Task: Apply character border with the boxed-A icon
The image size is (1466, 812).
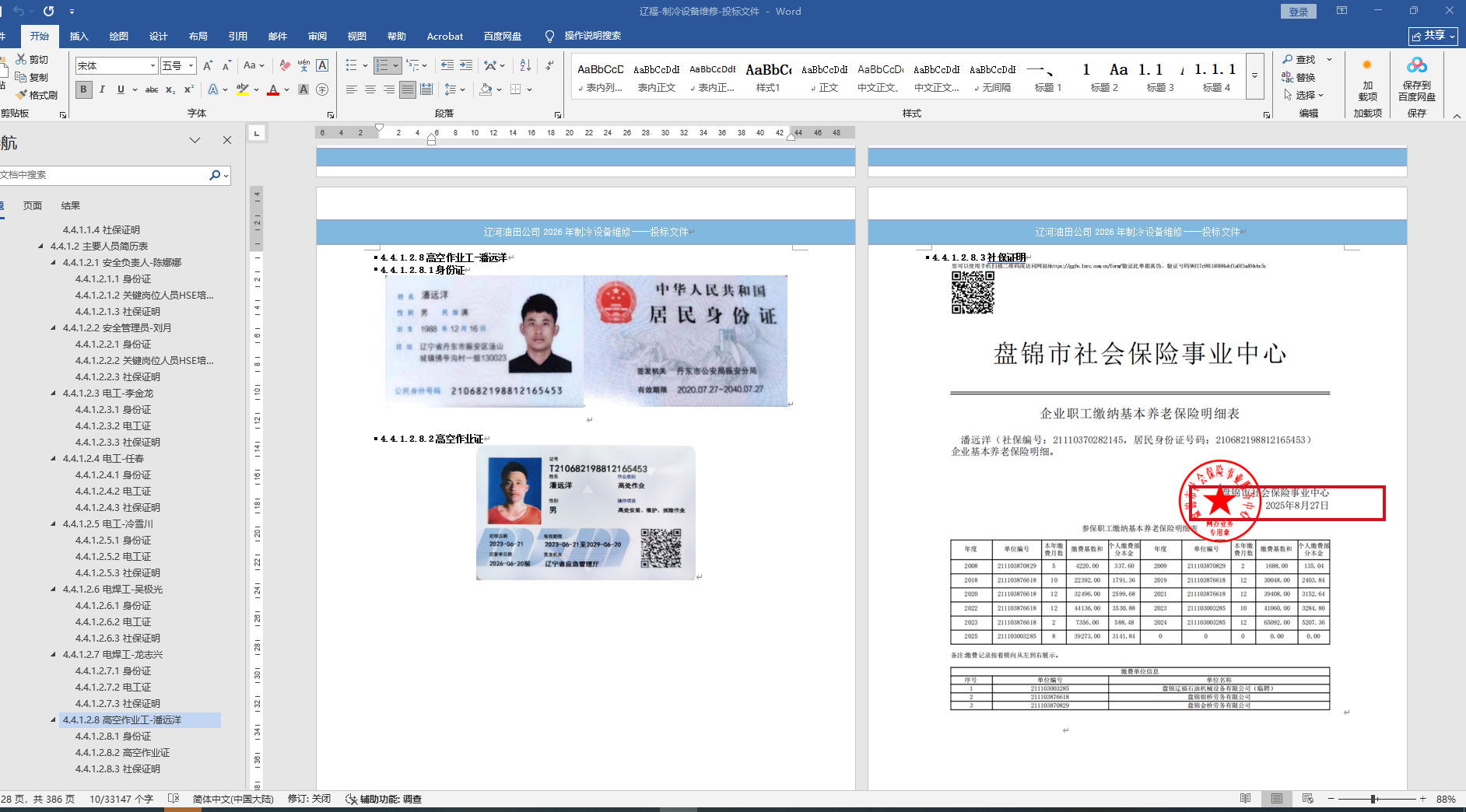Action: coord(322,65)
